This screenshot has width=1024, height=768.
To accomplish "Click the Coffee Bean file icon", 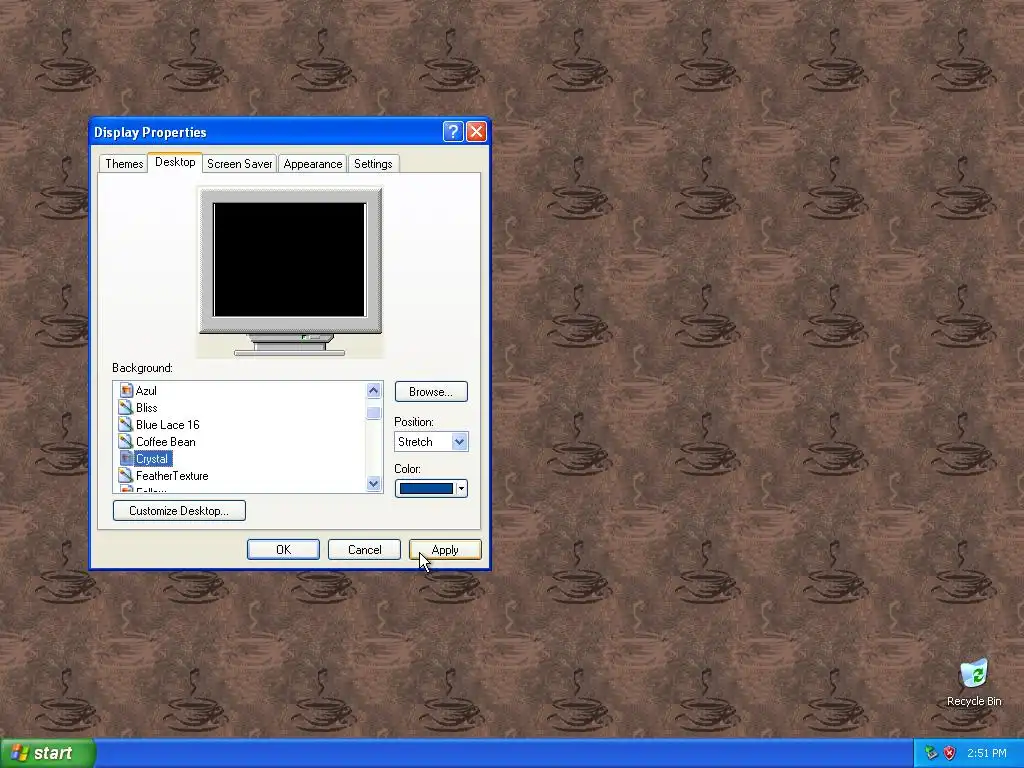I will pyautogui.click(x=126, y=441).
